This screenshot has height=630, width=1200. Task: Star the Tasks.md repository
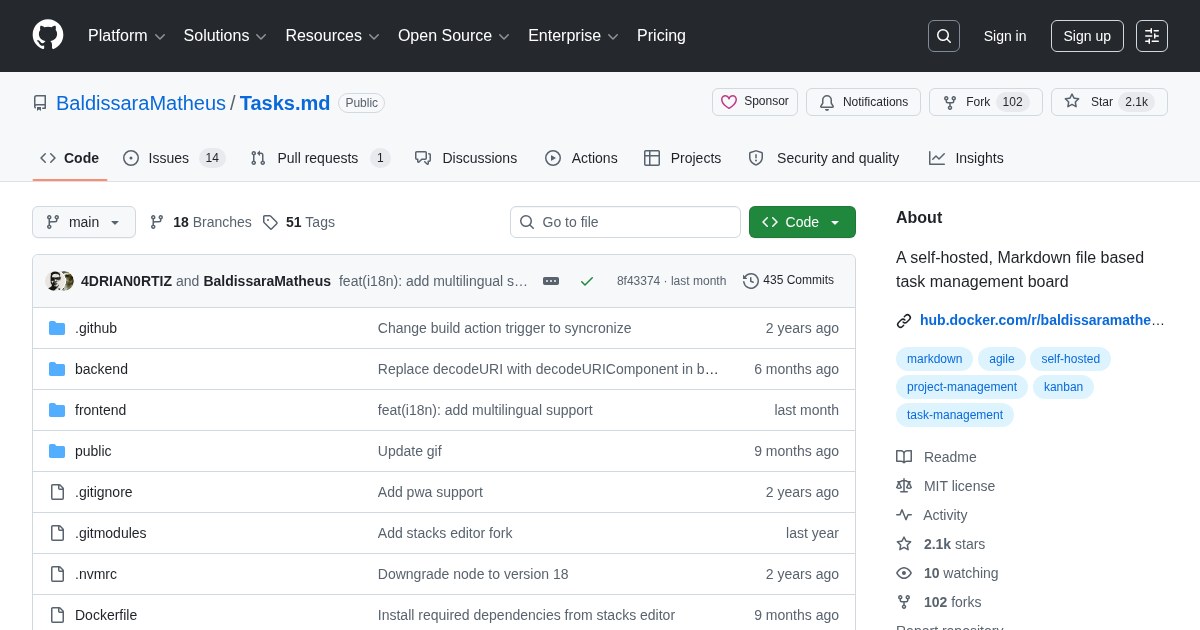[1109, 102]
